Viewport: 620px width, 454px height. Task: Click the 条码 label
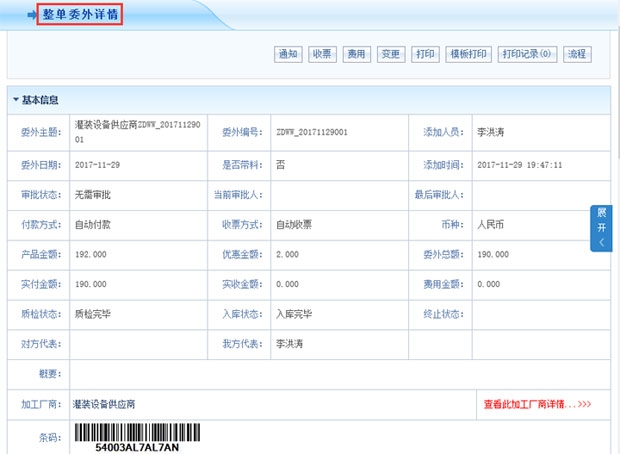(x=50, y=437)
